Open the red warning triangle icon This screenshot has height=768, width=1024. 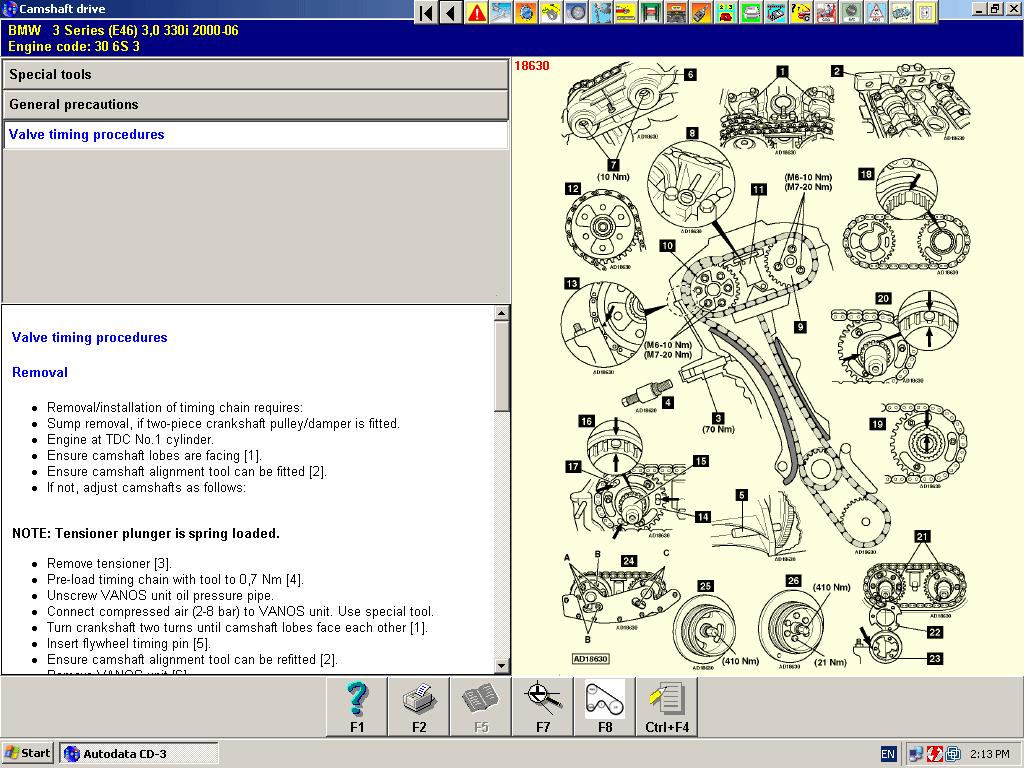[x=477, y=12]
